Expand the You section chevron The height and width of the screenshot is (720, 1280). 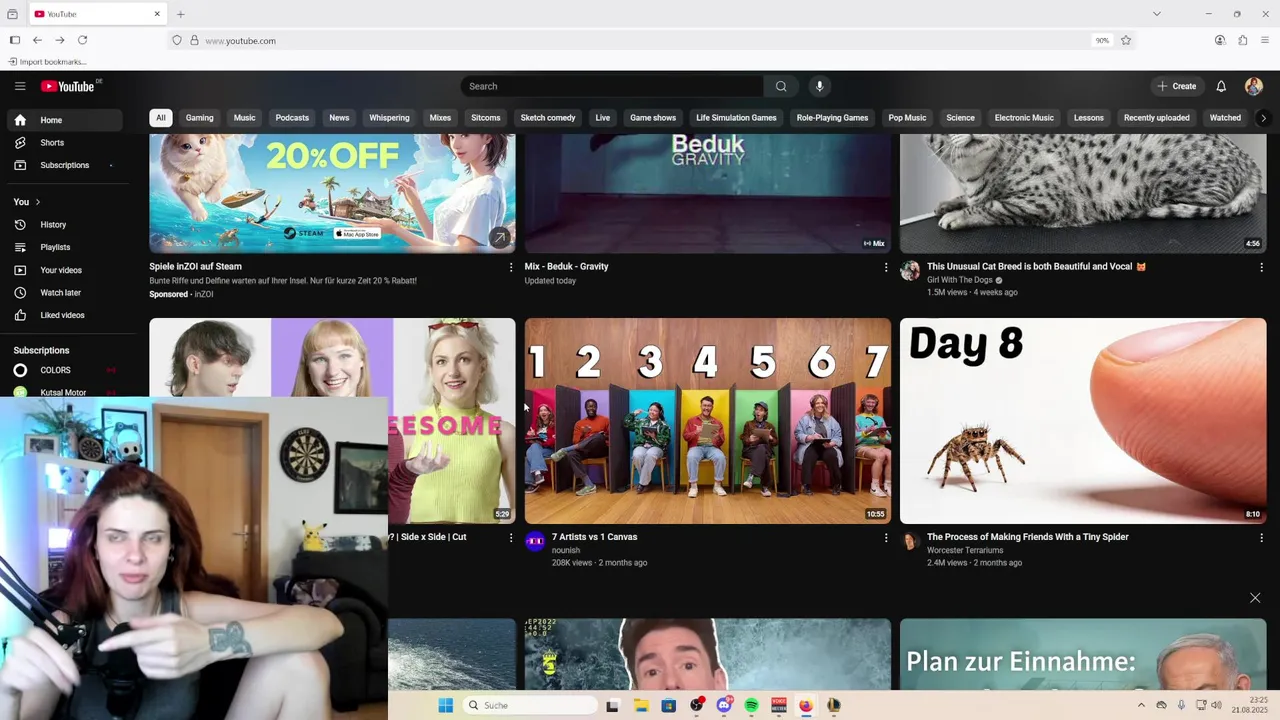coord(37,202)
